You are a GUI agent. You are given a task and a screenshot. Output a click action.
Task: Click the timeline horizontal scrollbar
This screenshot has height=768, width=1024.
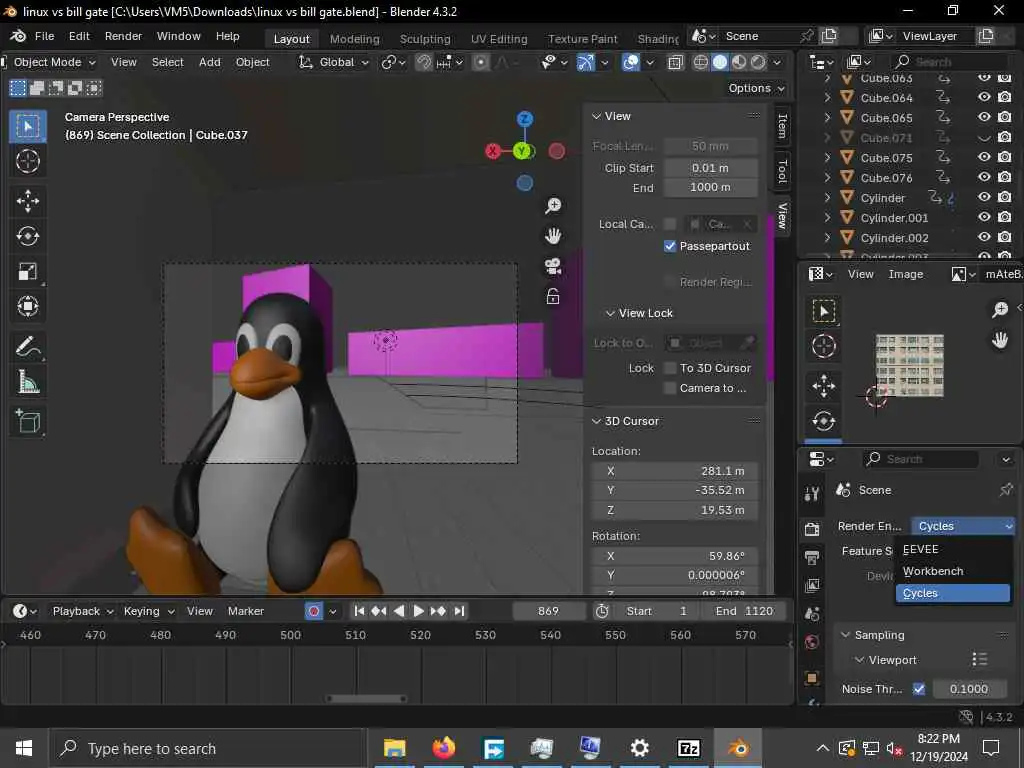click(366, 698)
